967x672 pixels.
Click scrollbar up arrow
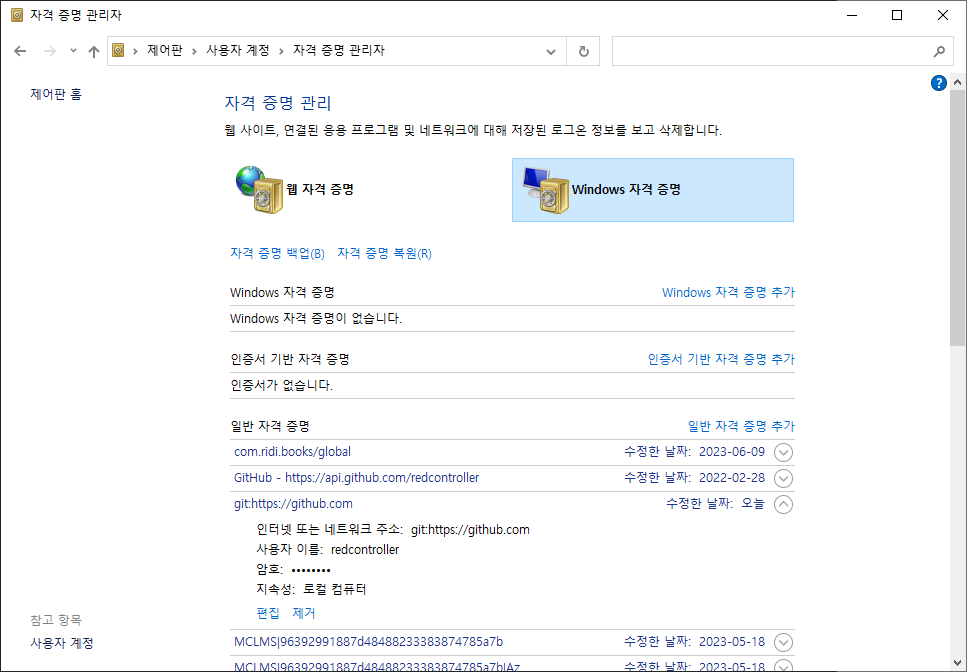point(957,82)
